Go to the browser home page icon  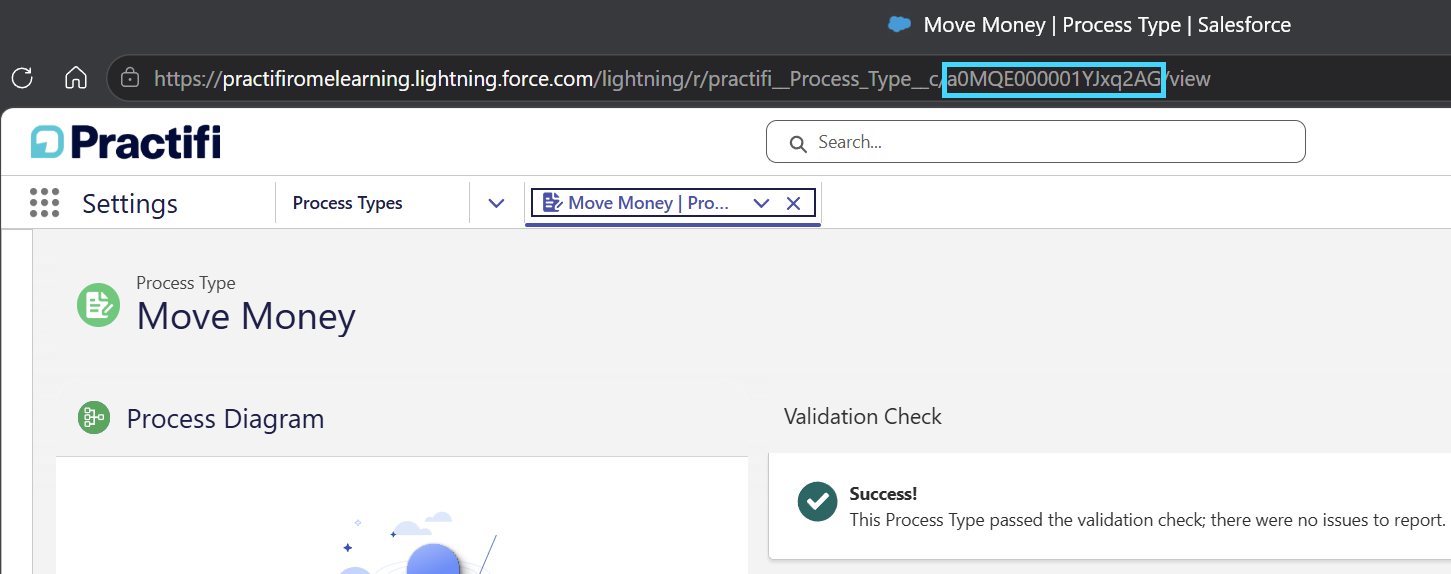pyautogui.click(x=76, y=78)
